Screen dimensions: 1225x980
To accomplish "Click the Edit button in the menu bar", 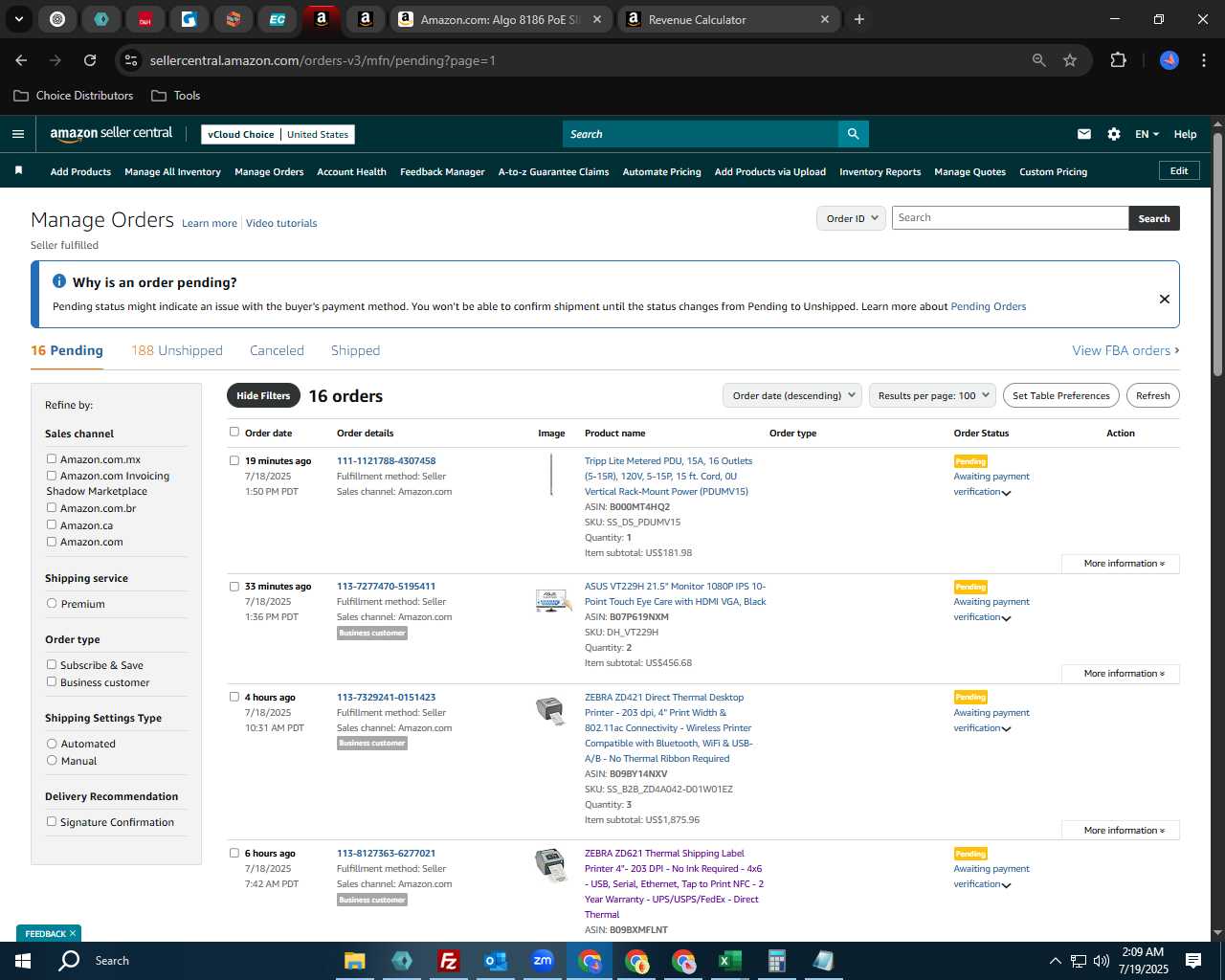I will pos(1179,170).
